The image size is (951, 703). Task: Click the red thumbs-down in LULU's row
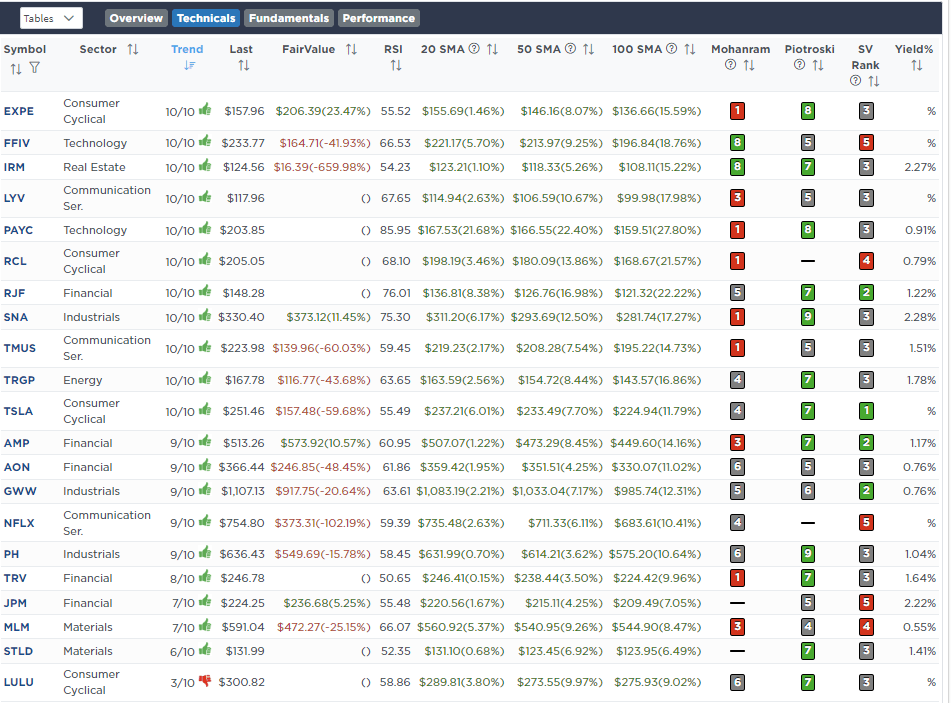coord(207,682)
